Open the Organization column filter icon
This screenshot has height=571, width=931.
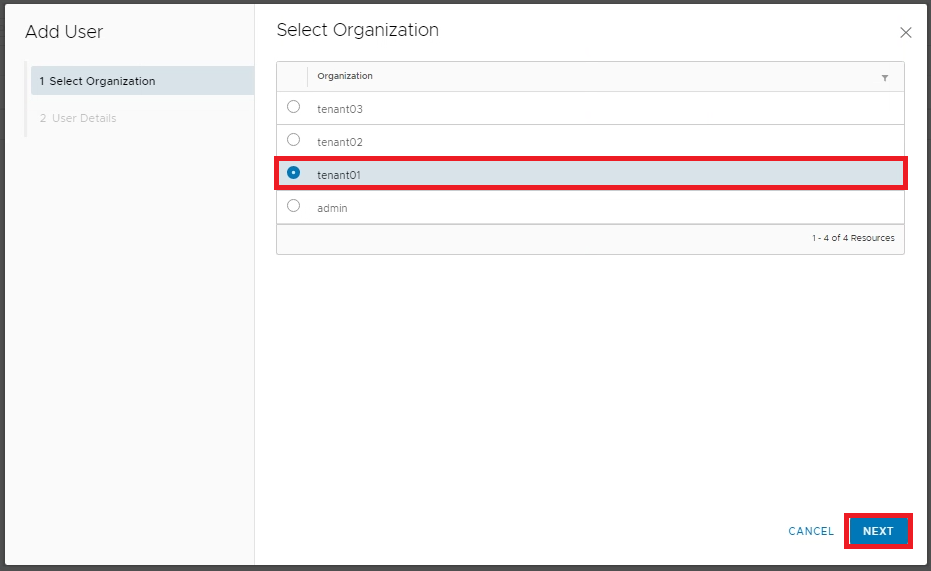(885, 78)
